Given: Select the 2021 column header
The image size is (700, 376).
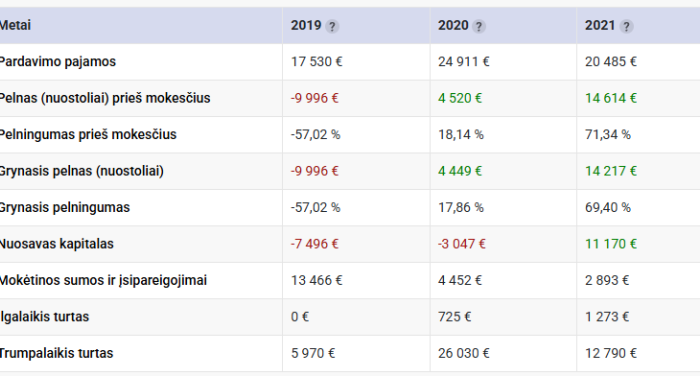Looking at the screenshot, I should click(600, 25).
